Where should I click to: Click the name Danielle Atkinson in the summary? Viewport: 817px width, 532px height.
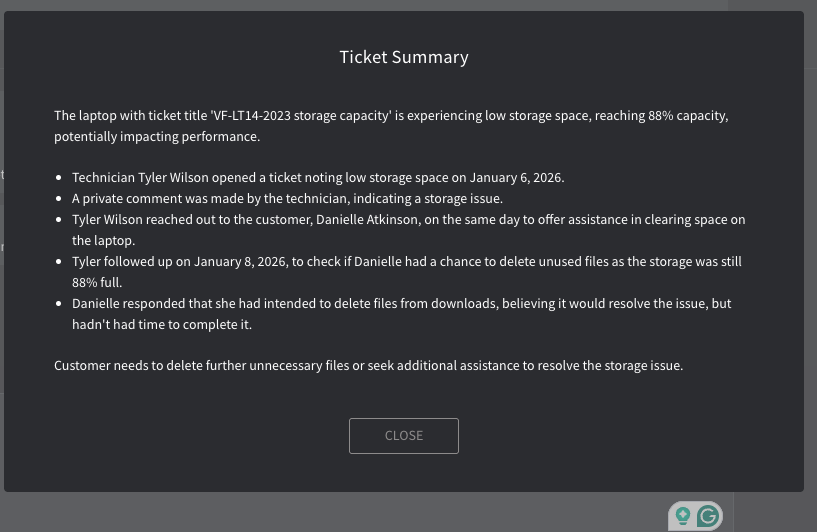tap(367, 219)
